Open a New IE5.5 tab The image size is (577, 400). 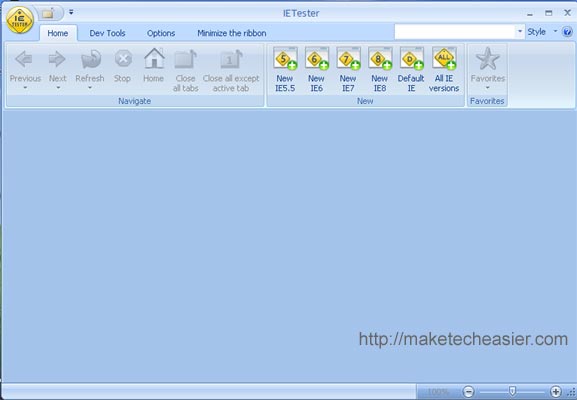tap(285, 69)
